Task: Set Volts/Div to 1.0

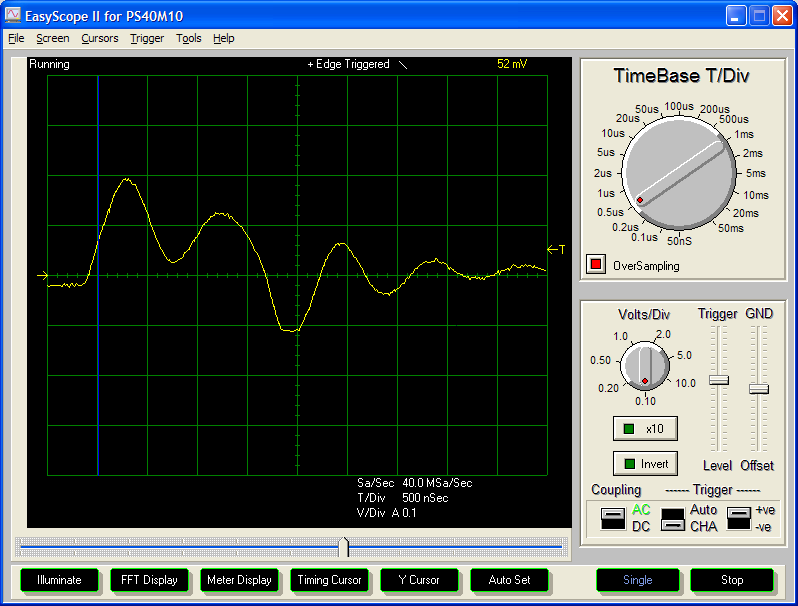Action: point(620,336)
